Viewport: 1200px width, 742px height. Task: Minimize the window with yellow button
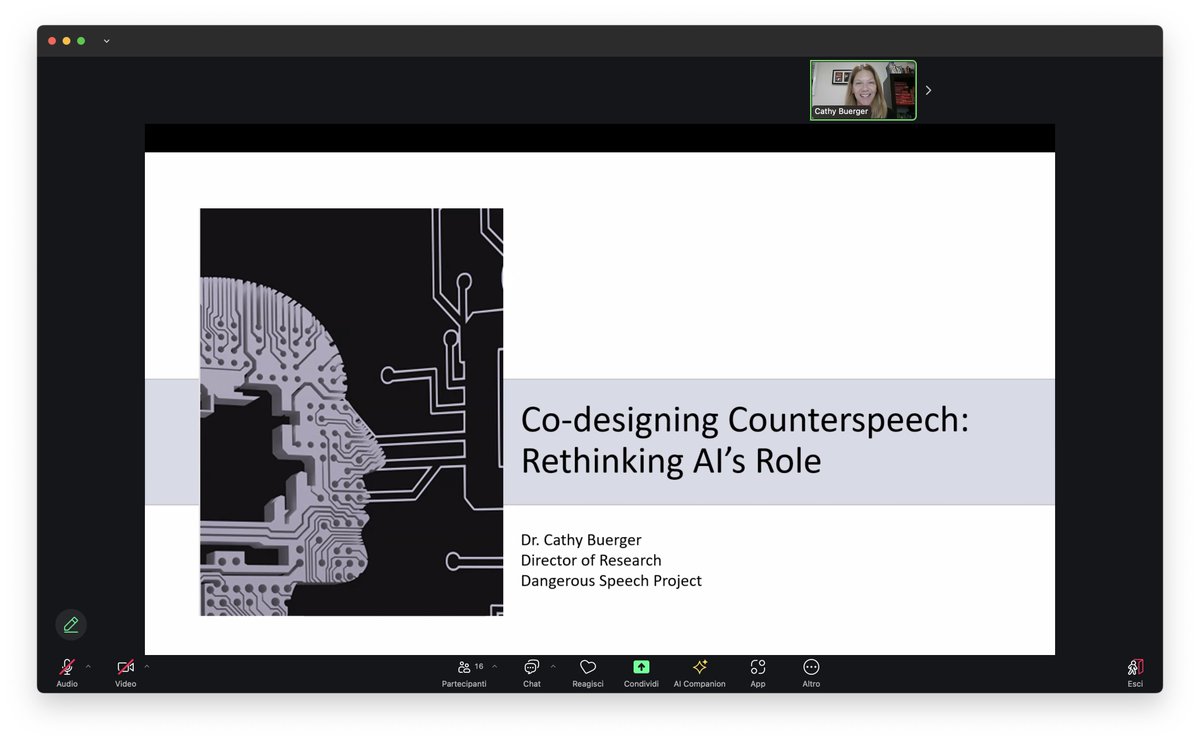tap(67, 41)
